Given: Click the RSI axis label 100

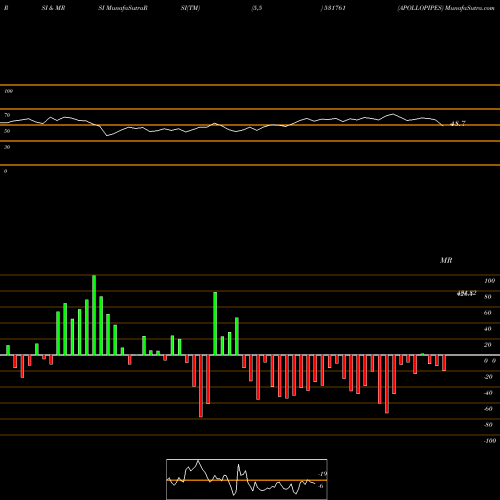Looking at the screenshot, I should pyautogui.click(x=8, y=91).
